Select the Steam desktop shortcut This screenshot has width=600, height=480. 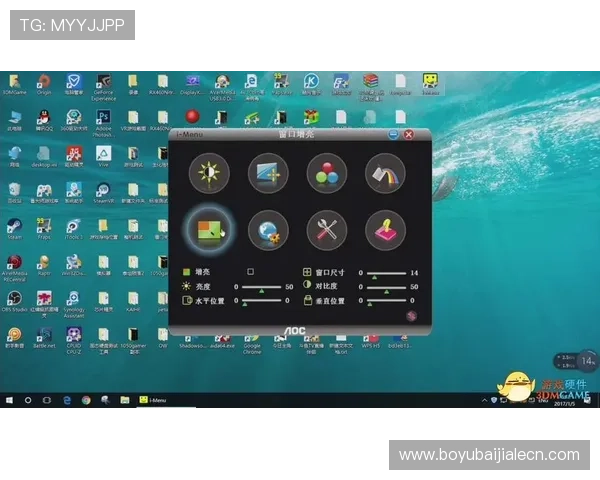(15, 227)
